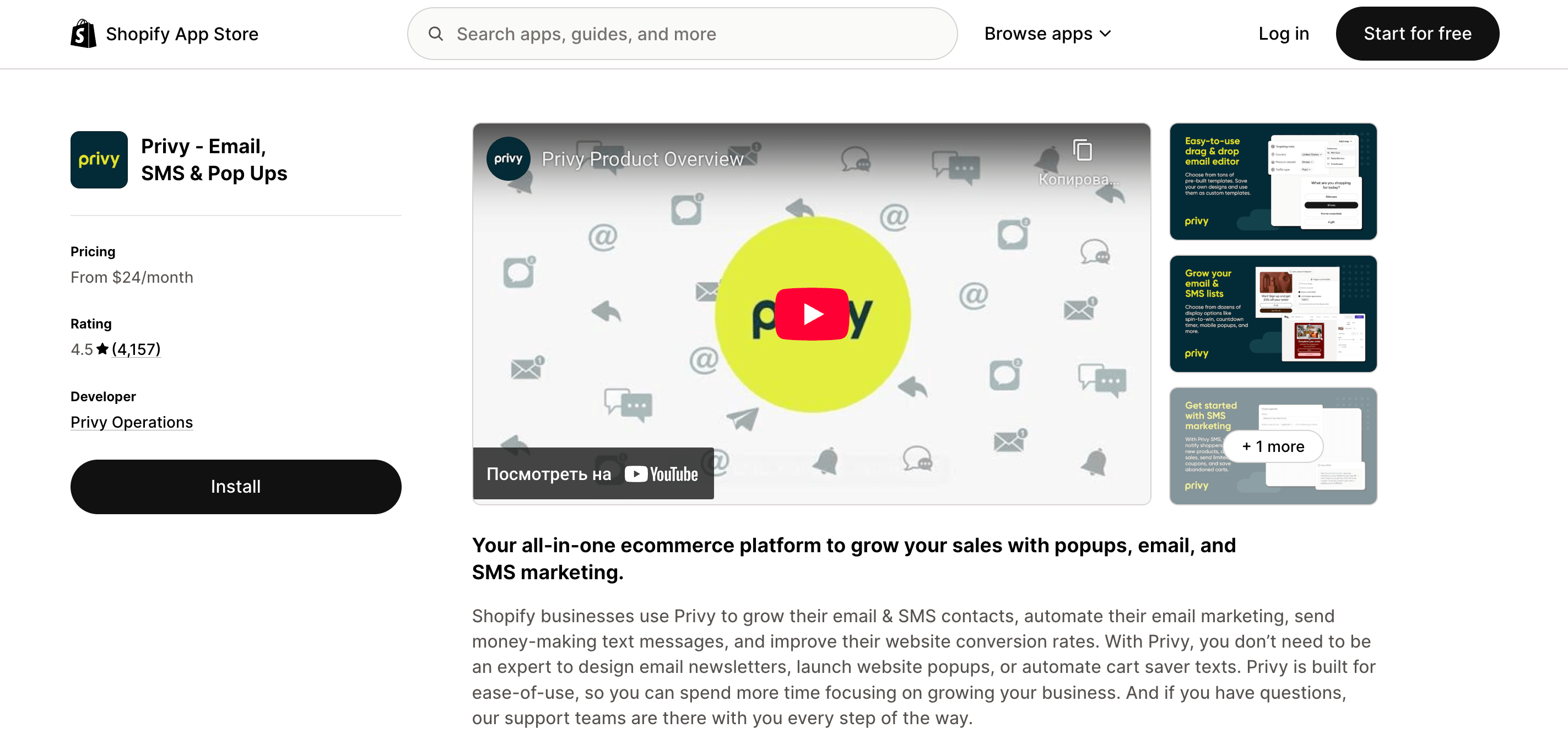Screen dimensions: 1568x744
Task: Click the Shopify App Store title text
Action: (182, 34)
